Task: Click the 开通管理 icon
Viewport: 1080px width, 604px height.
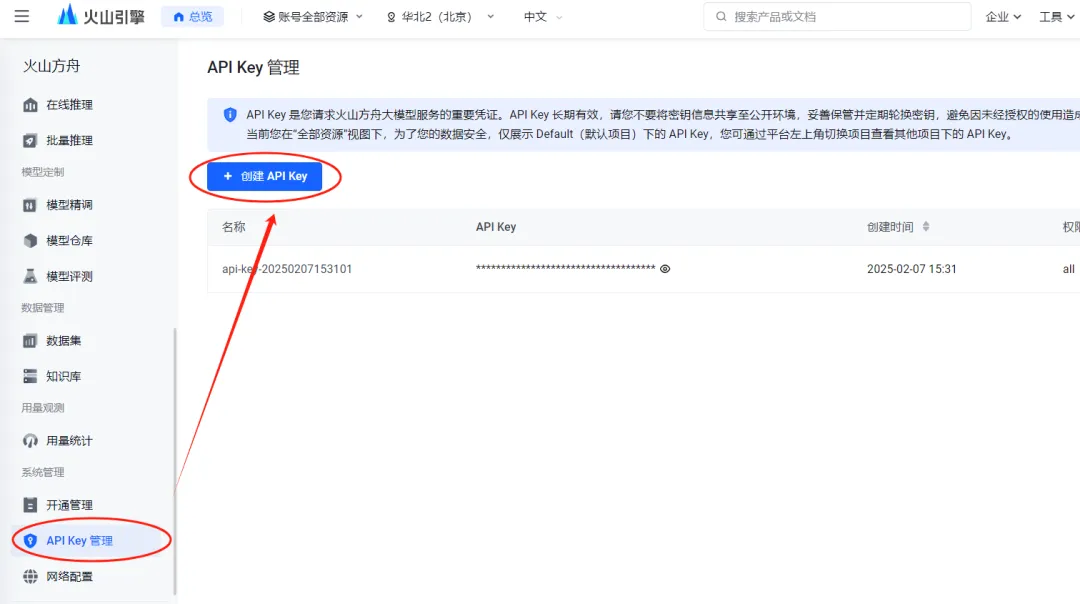Action: [x=30, y=505]
